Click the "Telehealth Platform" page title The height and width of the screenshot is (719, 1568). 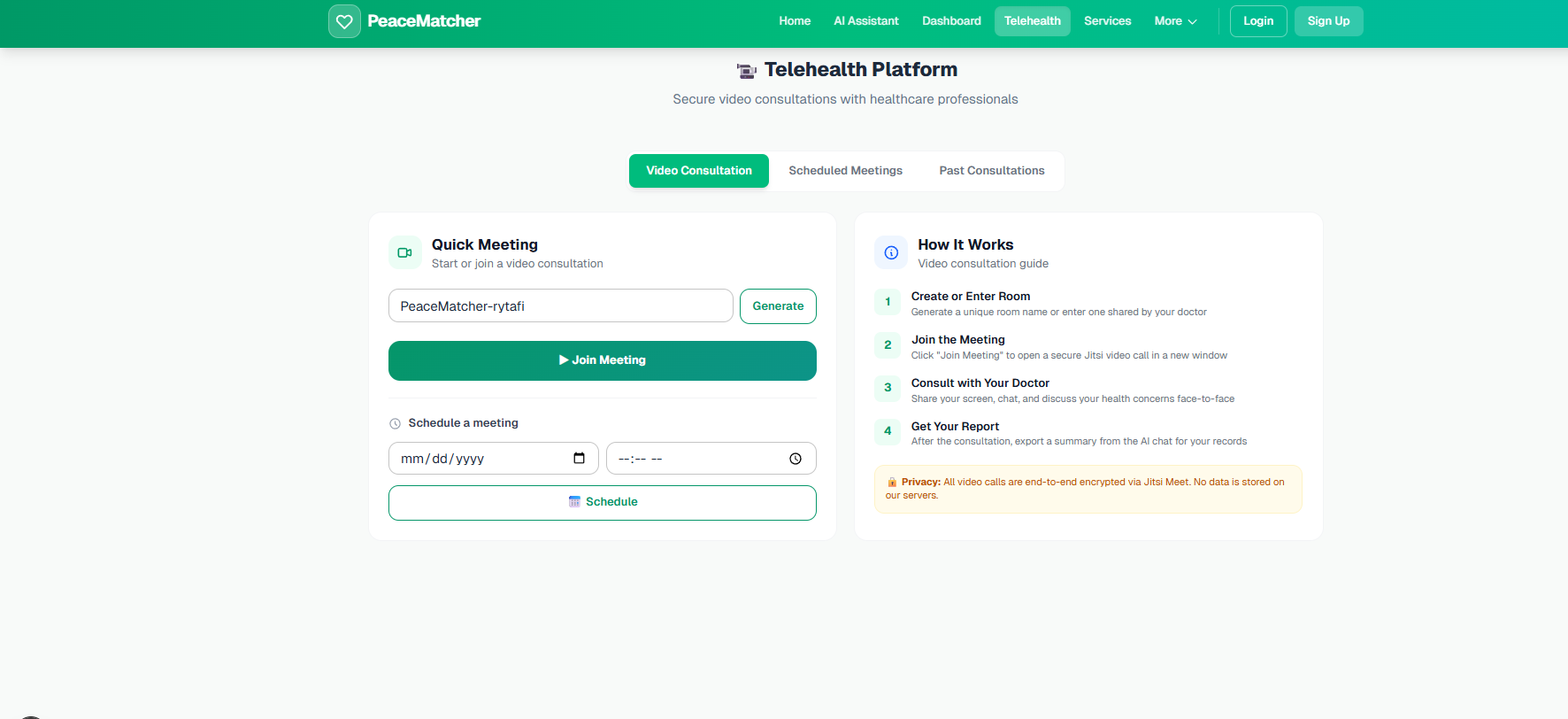pyautogui.click(x=861, y=70)
